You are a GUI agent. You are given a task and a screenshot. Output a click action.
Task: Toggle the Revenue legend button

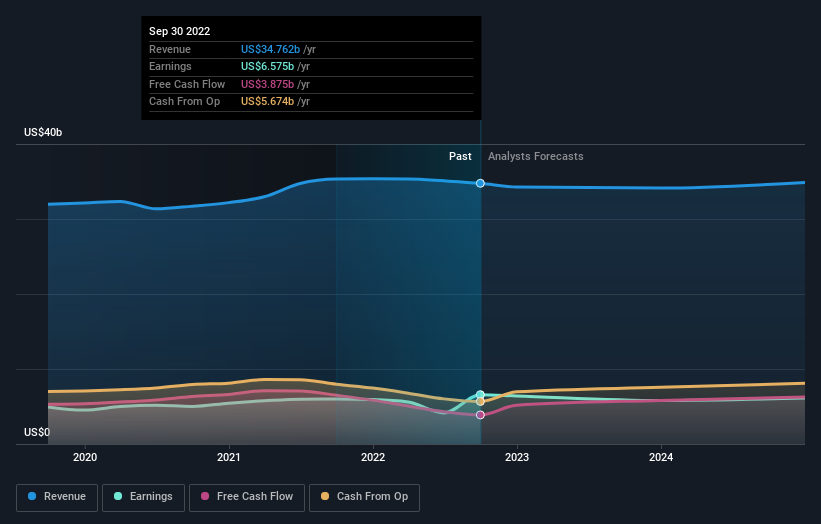click(57, 497)
